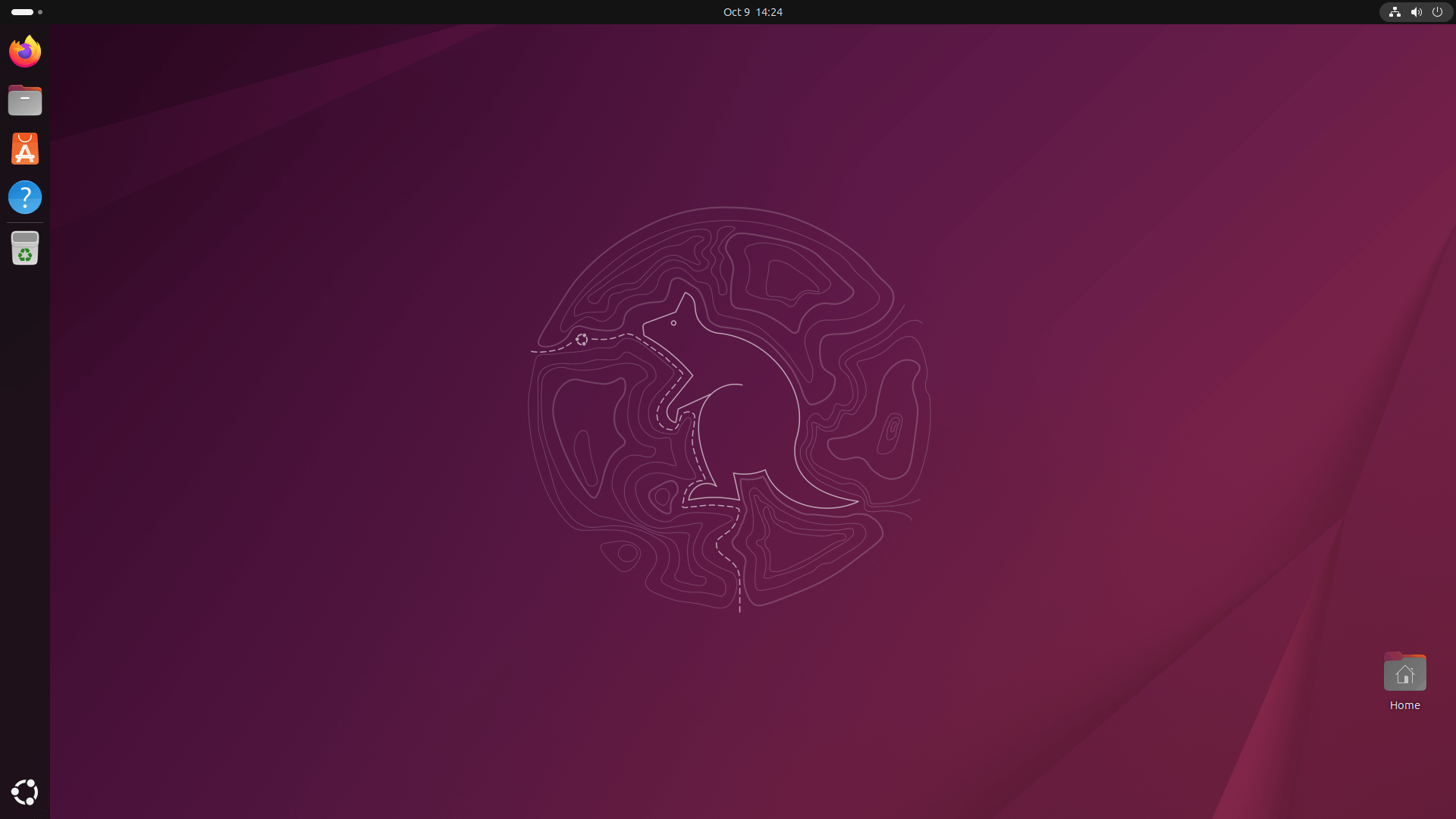Open the Files file manager from the dock
Image resolution: width=1456 pixels, height=819 pixels.
click(25, 99)
